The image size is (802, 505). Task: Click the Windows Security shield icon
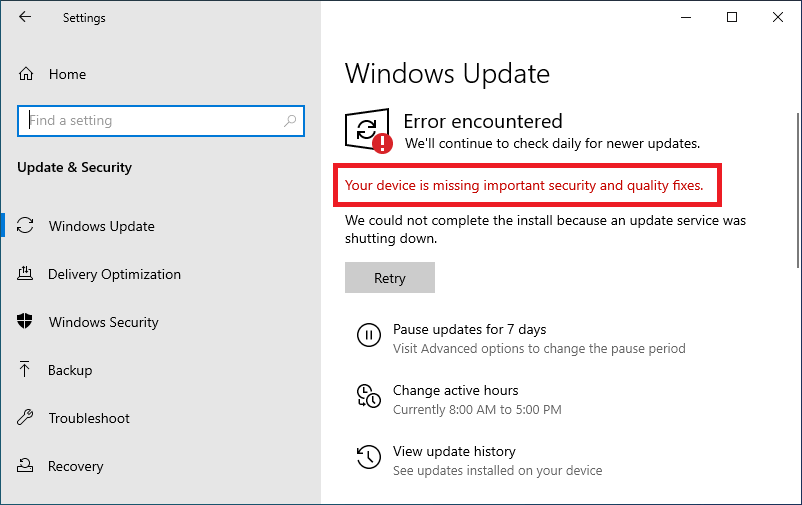pyautogui.click(x=26, y=322)
